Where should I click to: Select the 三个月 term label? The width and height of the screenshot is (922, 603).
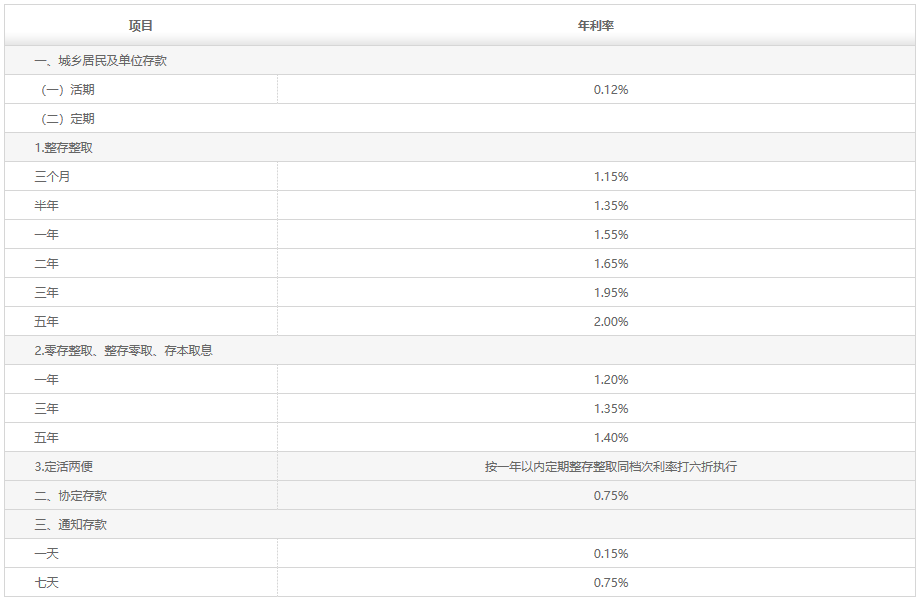[x=52, y=177]
